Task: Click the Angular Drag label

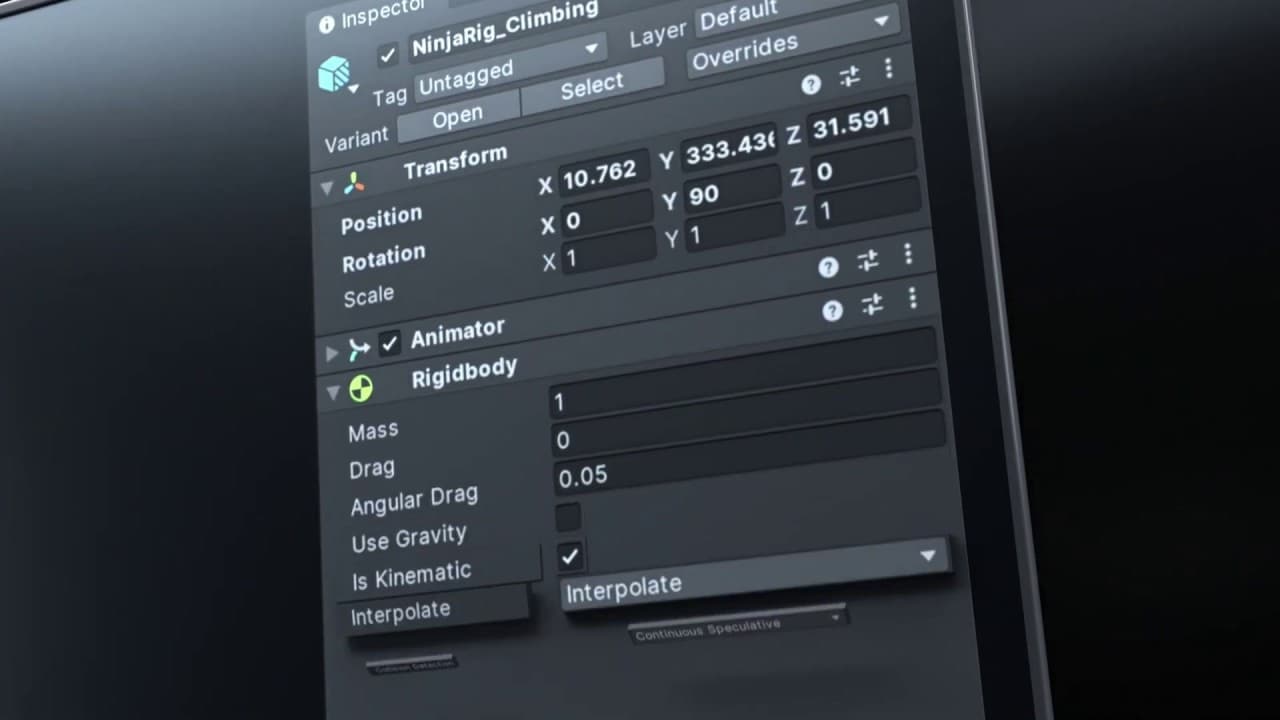Action: point(414,500)
